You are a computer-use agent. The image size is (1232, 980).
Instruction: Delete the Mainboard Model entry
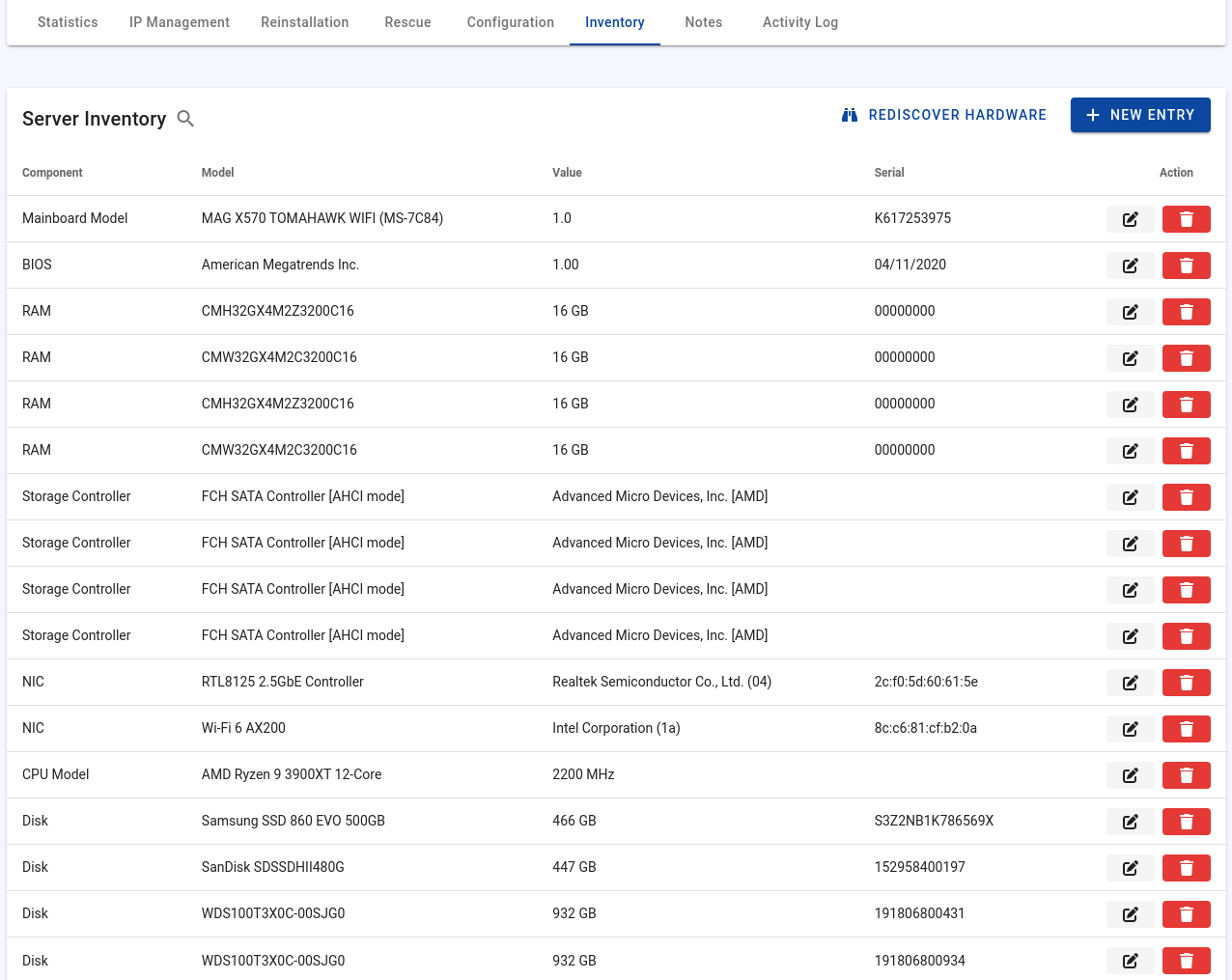[x=1187, y=219]
